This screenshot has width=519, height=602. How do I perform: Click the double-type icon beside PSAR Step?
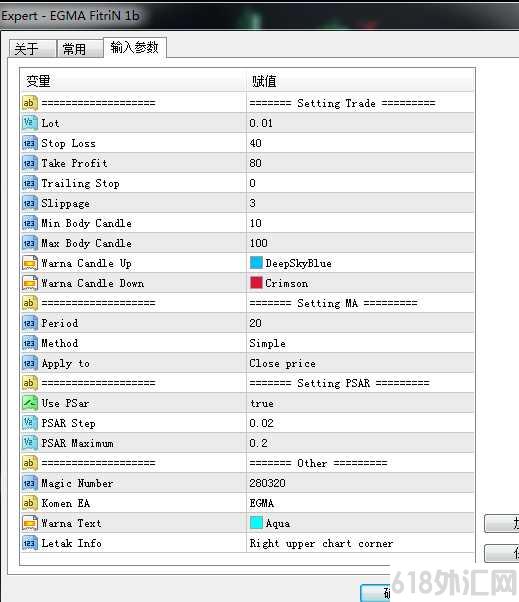pos(30,423)
